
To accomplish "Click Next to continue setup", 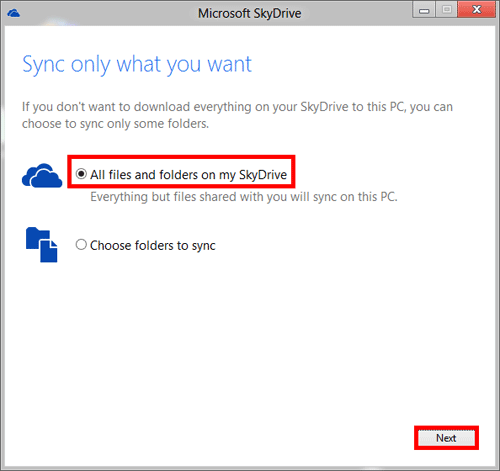I will pyautogui.click(x=446, y=438).
